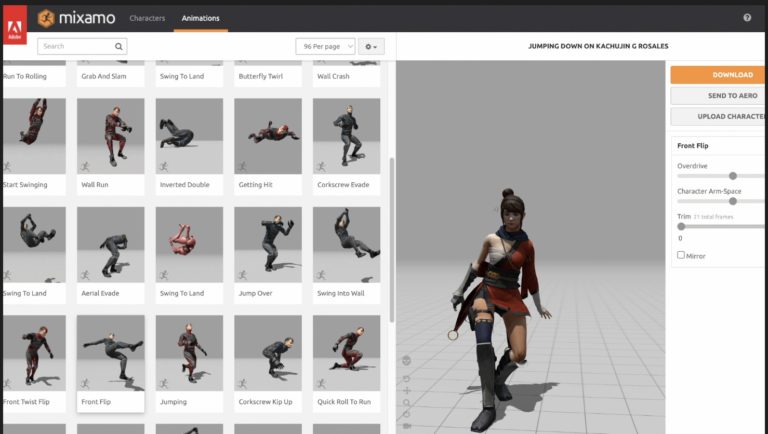Click the orange Download button

[x=719, y=75]
